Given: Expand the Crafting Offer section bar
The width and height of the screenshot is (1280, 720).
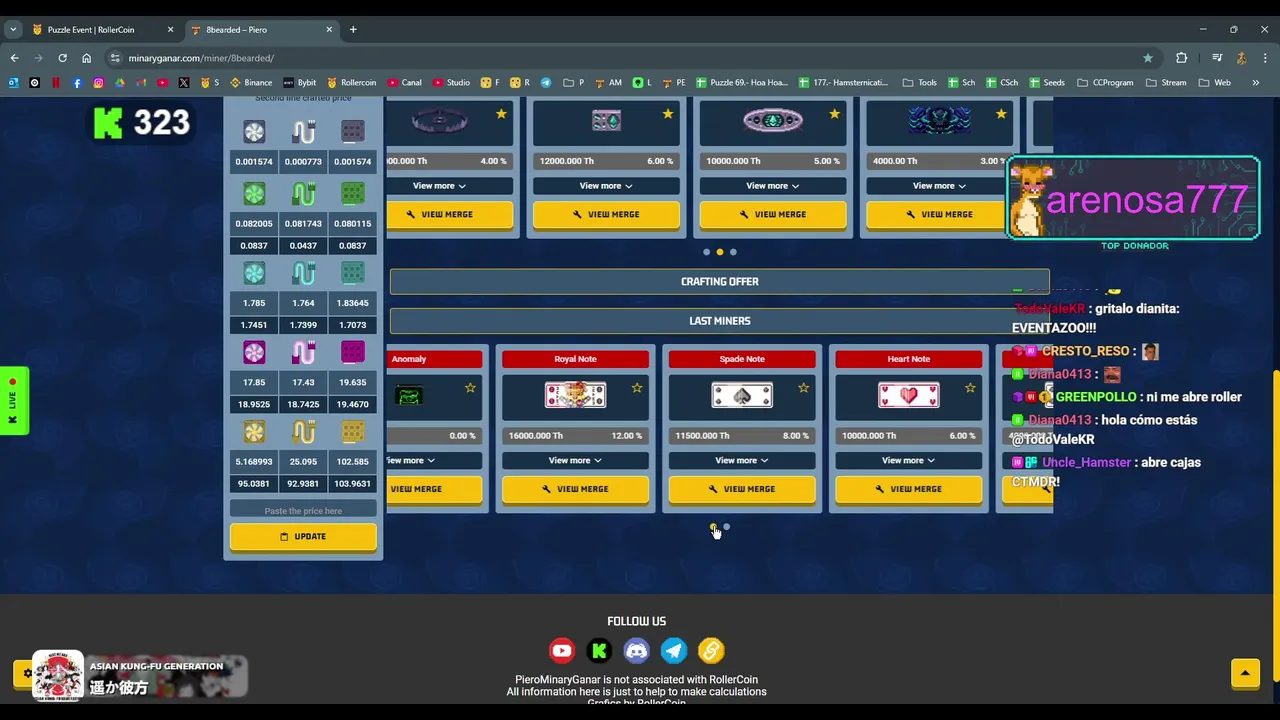Looking at the screenshot, I should click(720, 282).
